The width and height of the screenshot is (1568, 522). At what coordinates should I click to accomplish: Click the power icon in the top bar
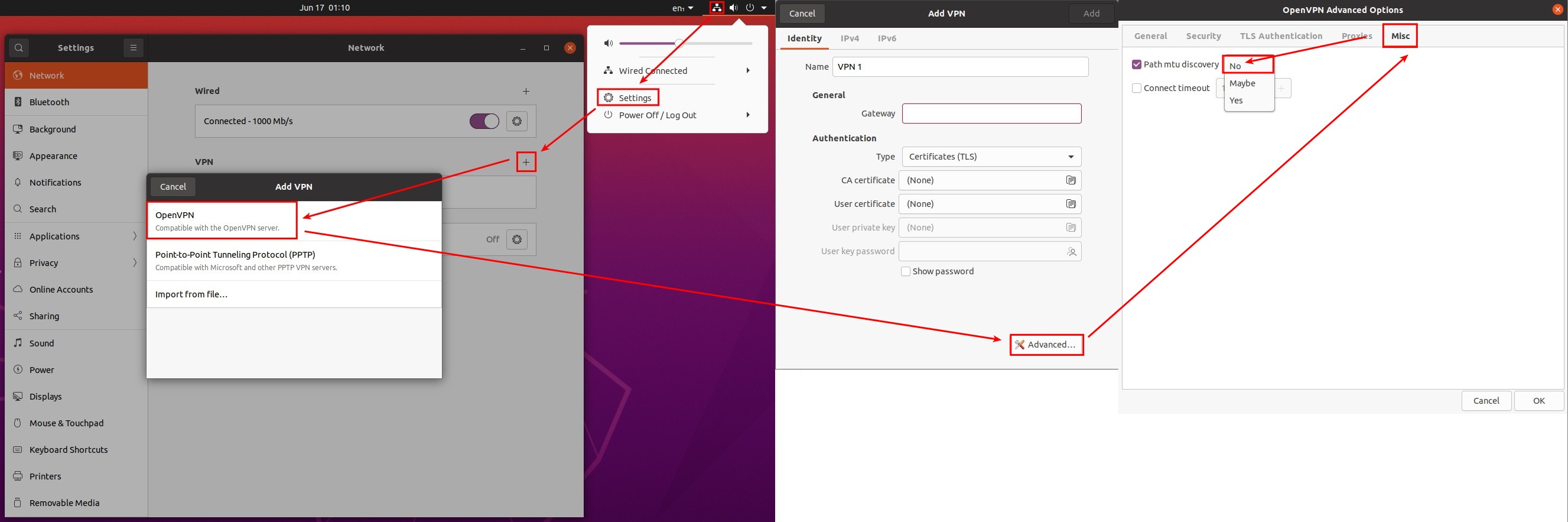coord(750,8)
